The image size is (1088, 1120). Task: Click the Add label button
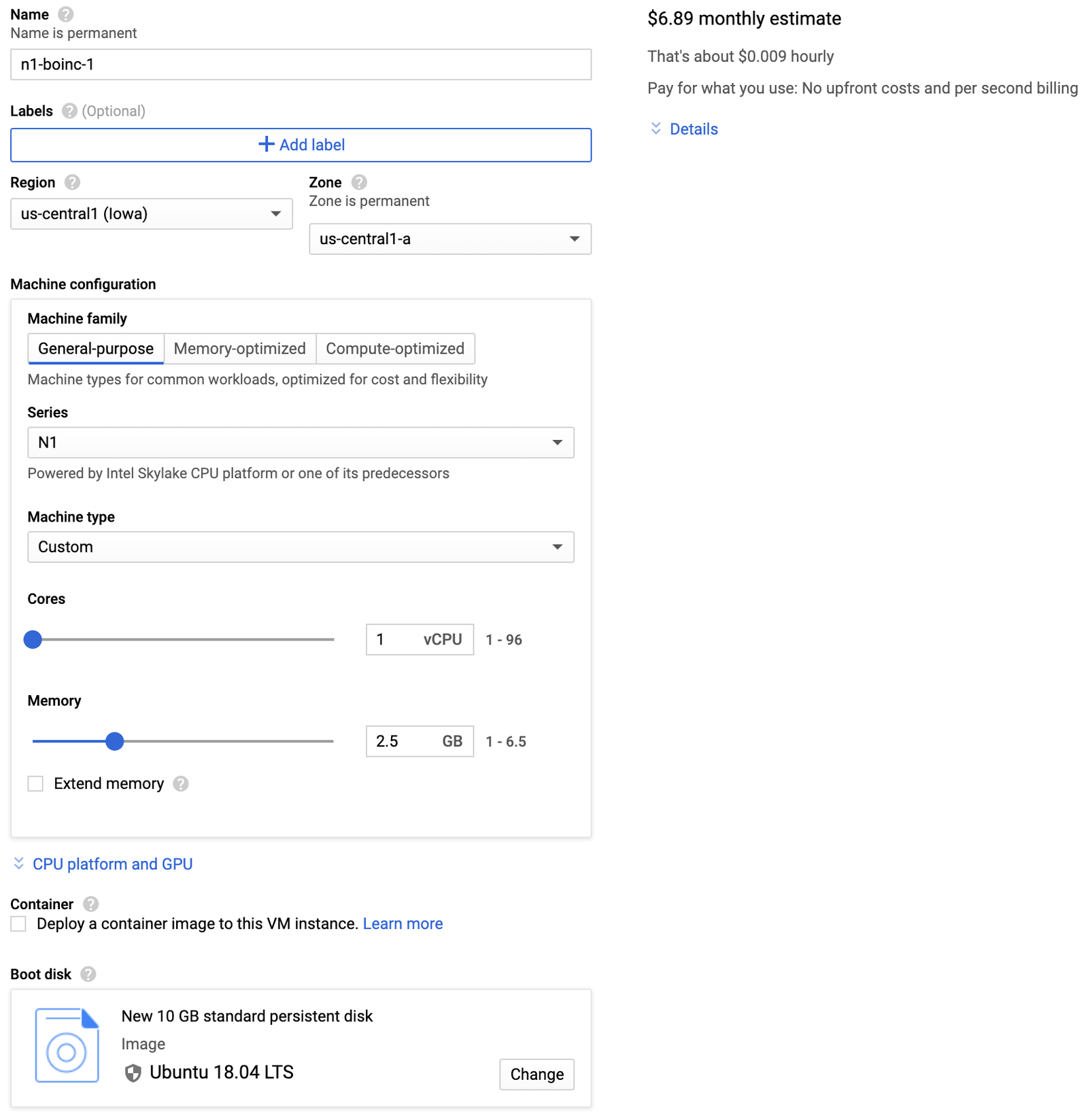[301, 145]
